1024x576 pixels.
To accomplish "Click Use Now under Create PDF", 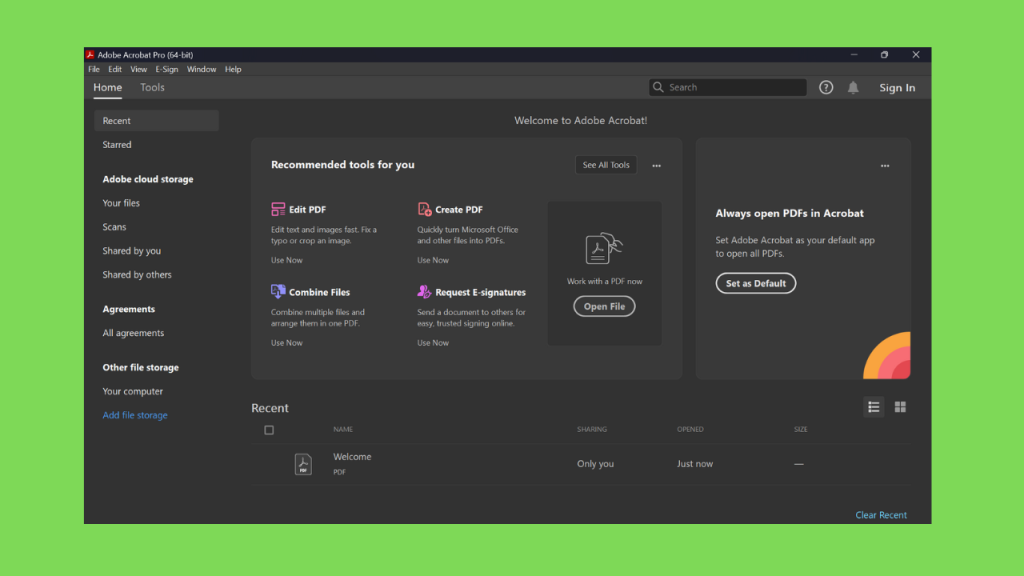I will (x=433, y=260).
